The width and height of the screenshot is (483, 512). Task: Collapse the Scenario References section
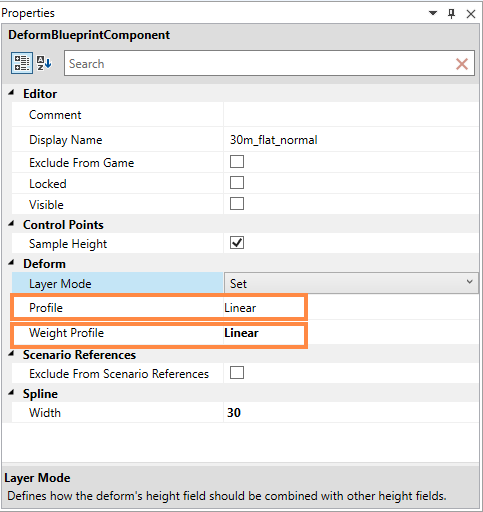[x=12, y=354]
